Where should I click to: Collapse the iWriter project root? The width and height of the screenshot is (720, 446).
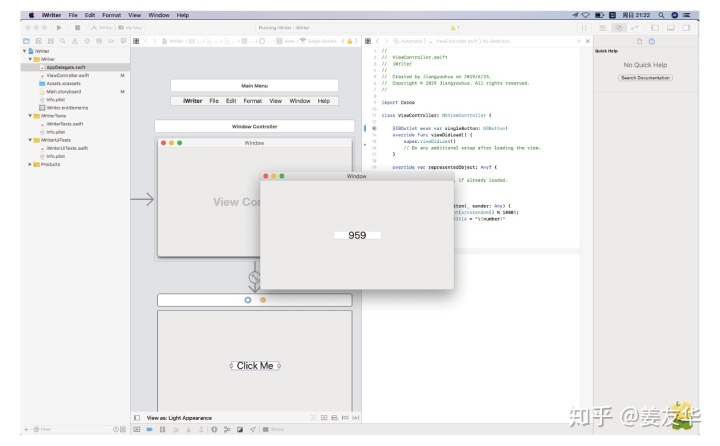(24, 51)
